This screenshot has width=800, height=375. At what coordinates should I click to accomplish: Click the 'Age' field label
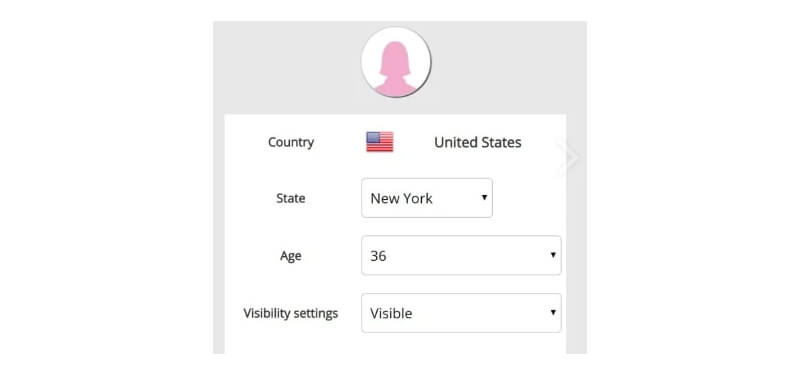point(290,256)
